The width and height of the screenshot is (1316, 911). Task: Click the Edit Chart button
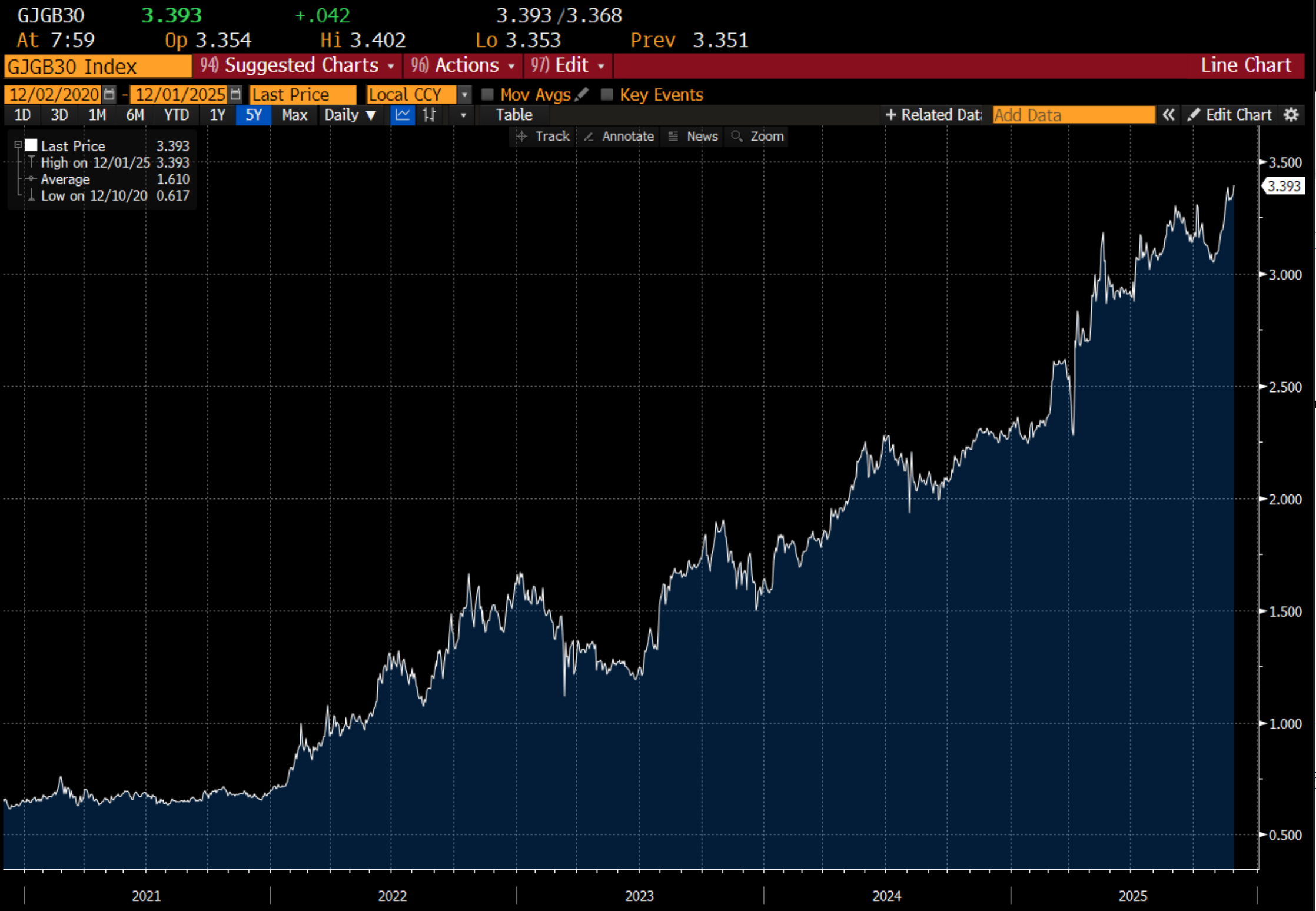pyautogui.click(x=1229, y=115)
